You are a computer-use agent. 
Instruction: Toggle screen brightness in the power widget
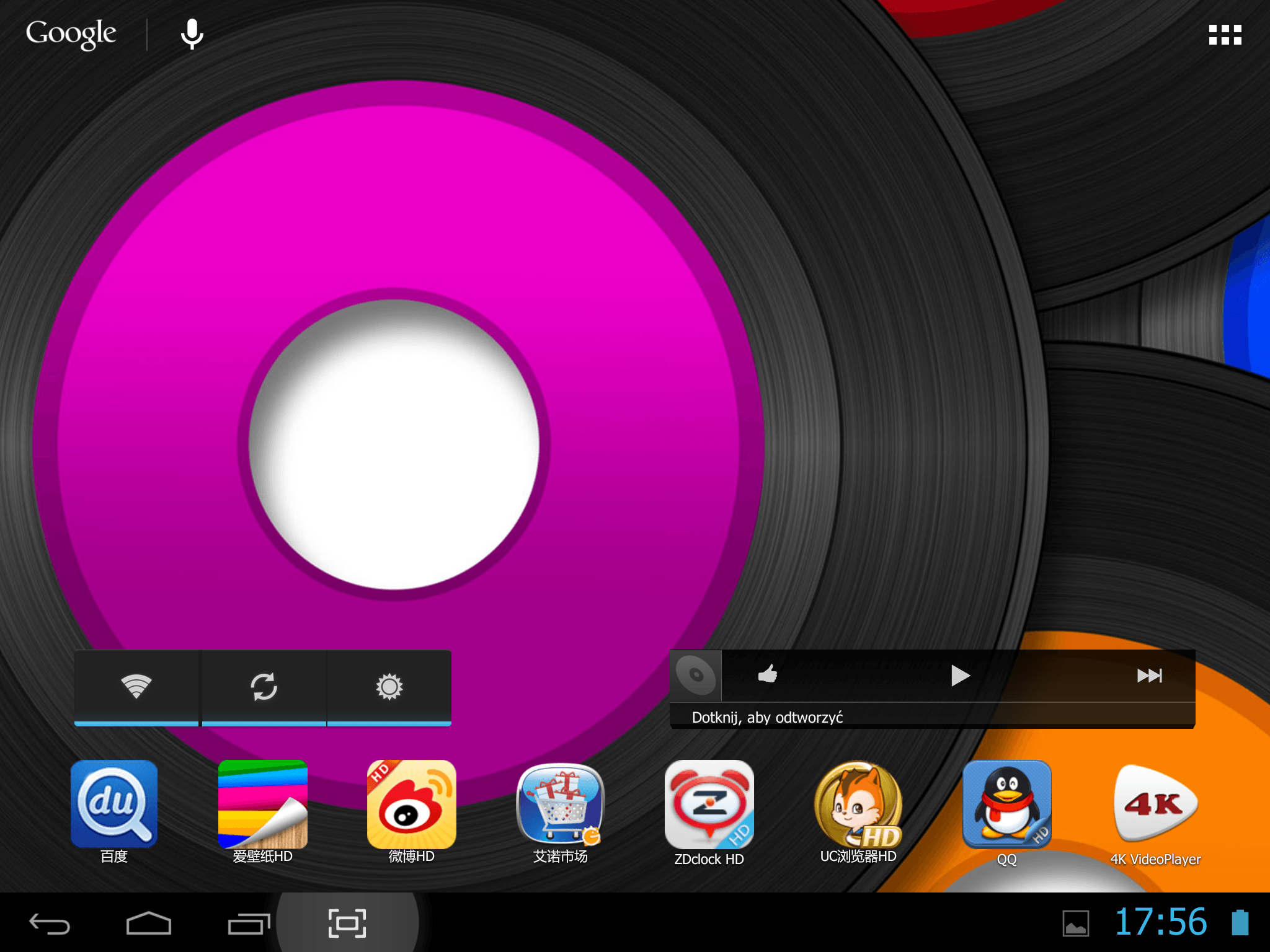tap(389, 687)
